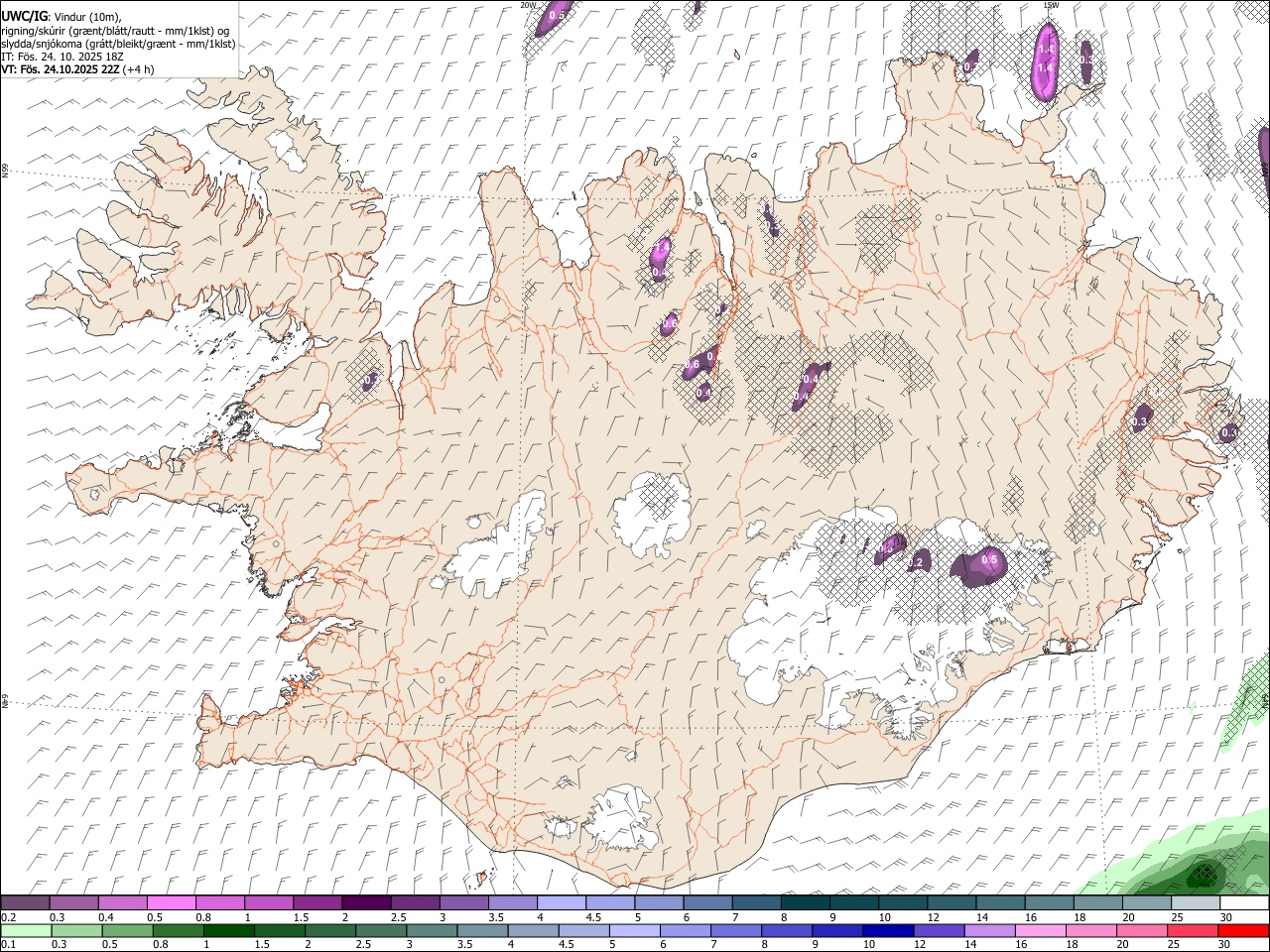Click the 'VT: Fös. 24.10.2025 22Z (+4 h)' line
Image resolution: width=1270 pixels, height=952 pixels.
coord(77,69)
